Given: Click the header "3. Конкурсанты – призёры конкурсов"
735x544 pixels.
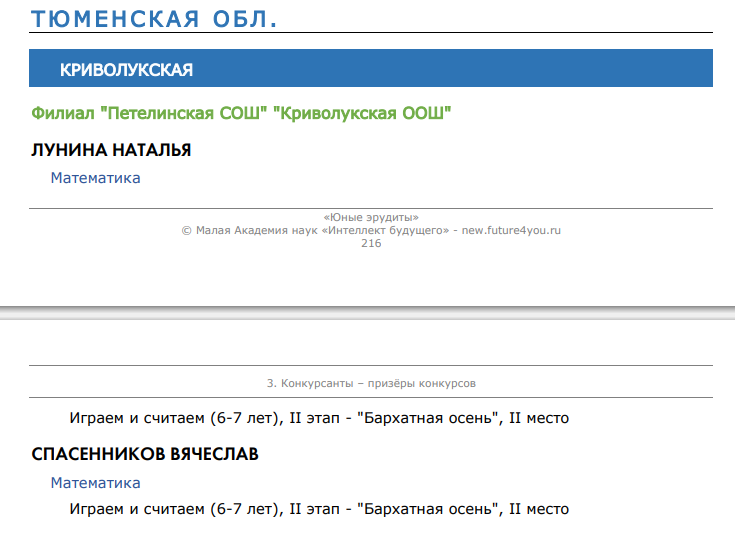Looking at the screenshot, I should click(x=371, y=383).
